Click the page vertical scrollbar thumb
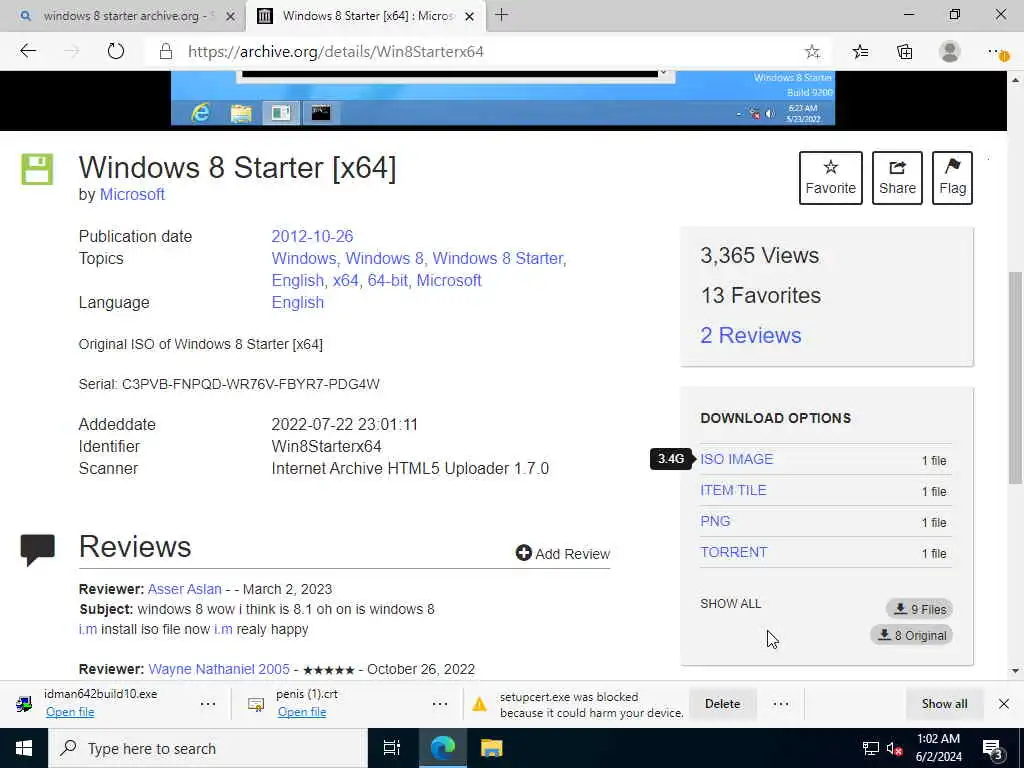The height and width of the screenshot is (768, 1024). point(1015,377)
